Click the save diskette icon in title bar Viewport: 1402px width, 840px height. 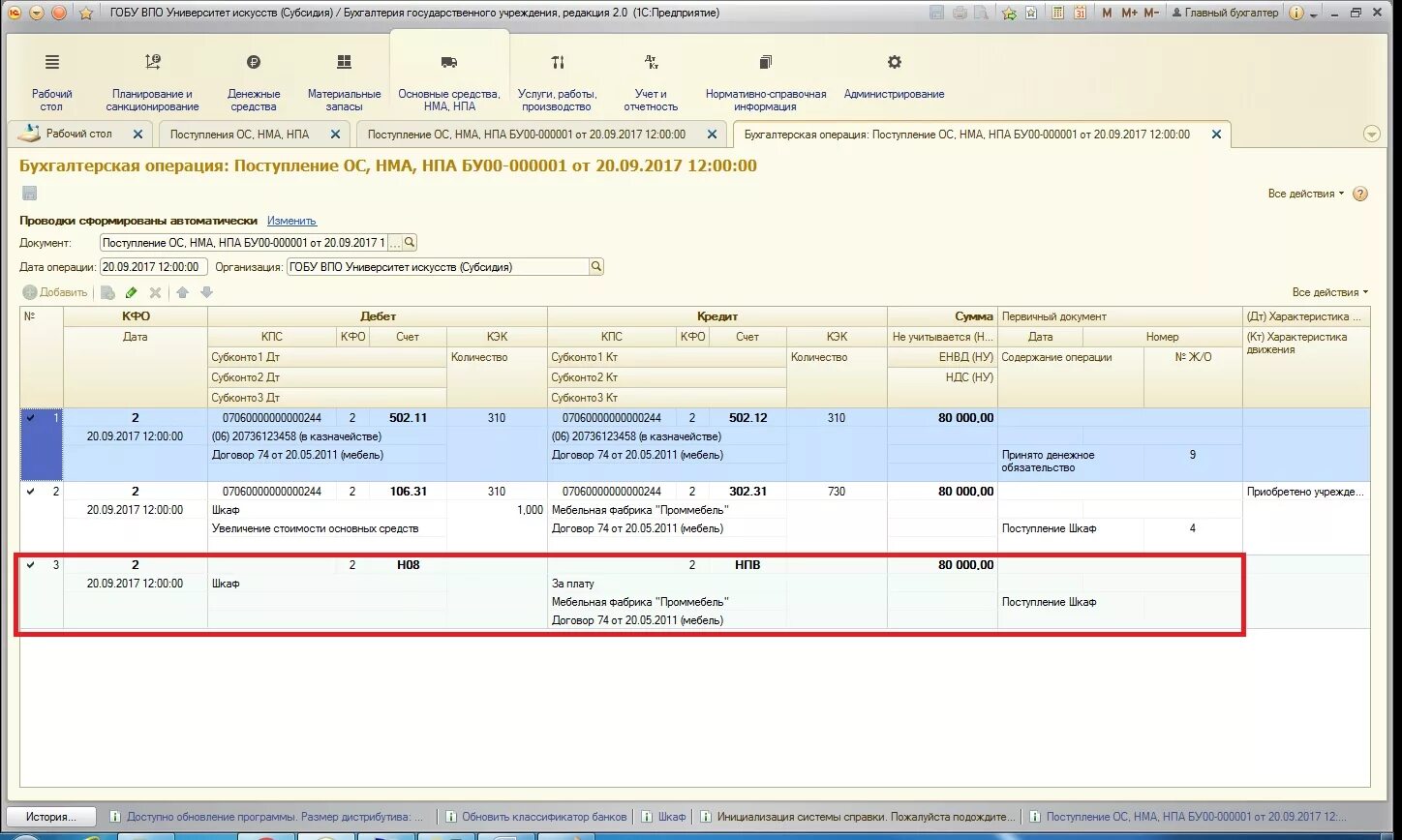(x=936, y=13)
